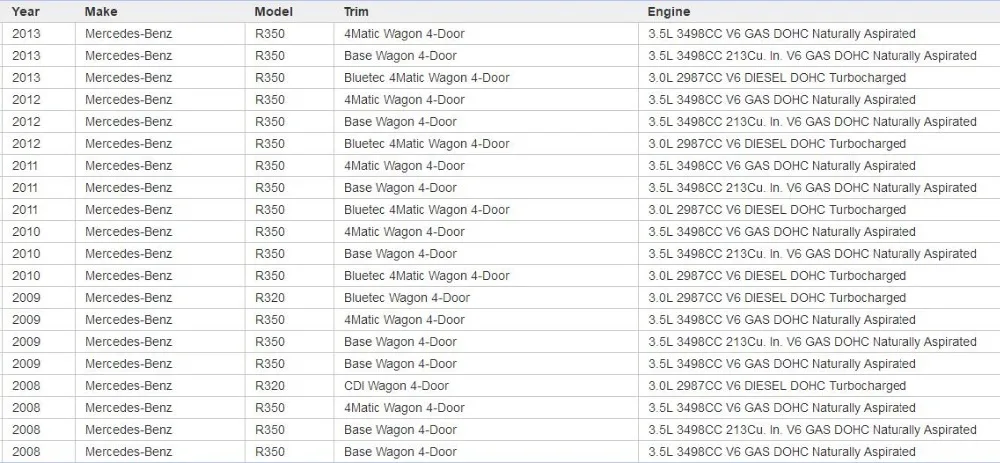Click the diesel engine cell for the 2009 R320
Screen dimensions: 1000x463
[x=819, y=298]
